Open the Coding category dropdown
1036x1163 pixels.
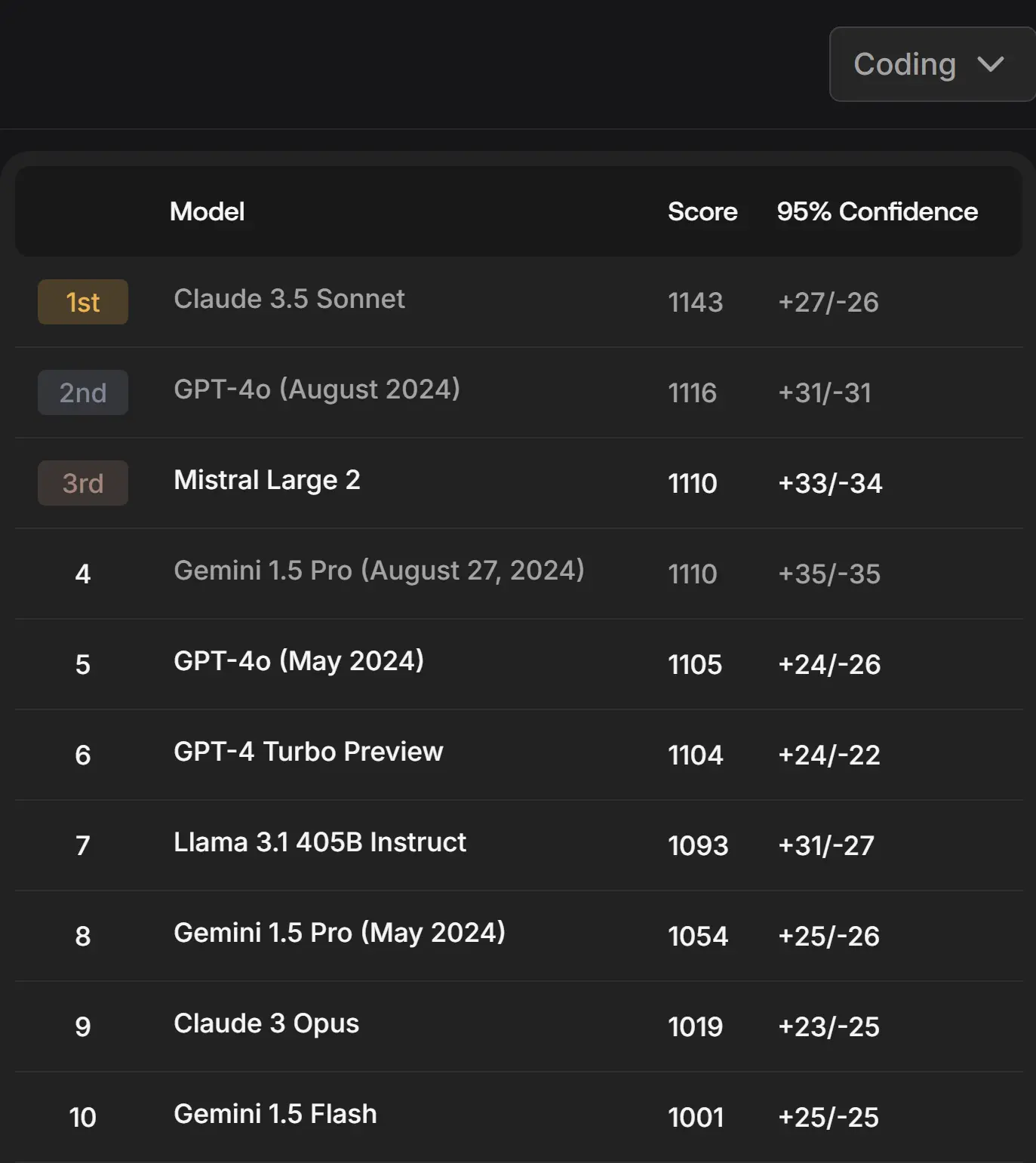[933, 64]
